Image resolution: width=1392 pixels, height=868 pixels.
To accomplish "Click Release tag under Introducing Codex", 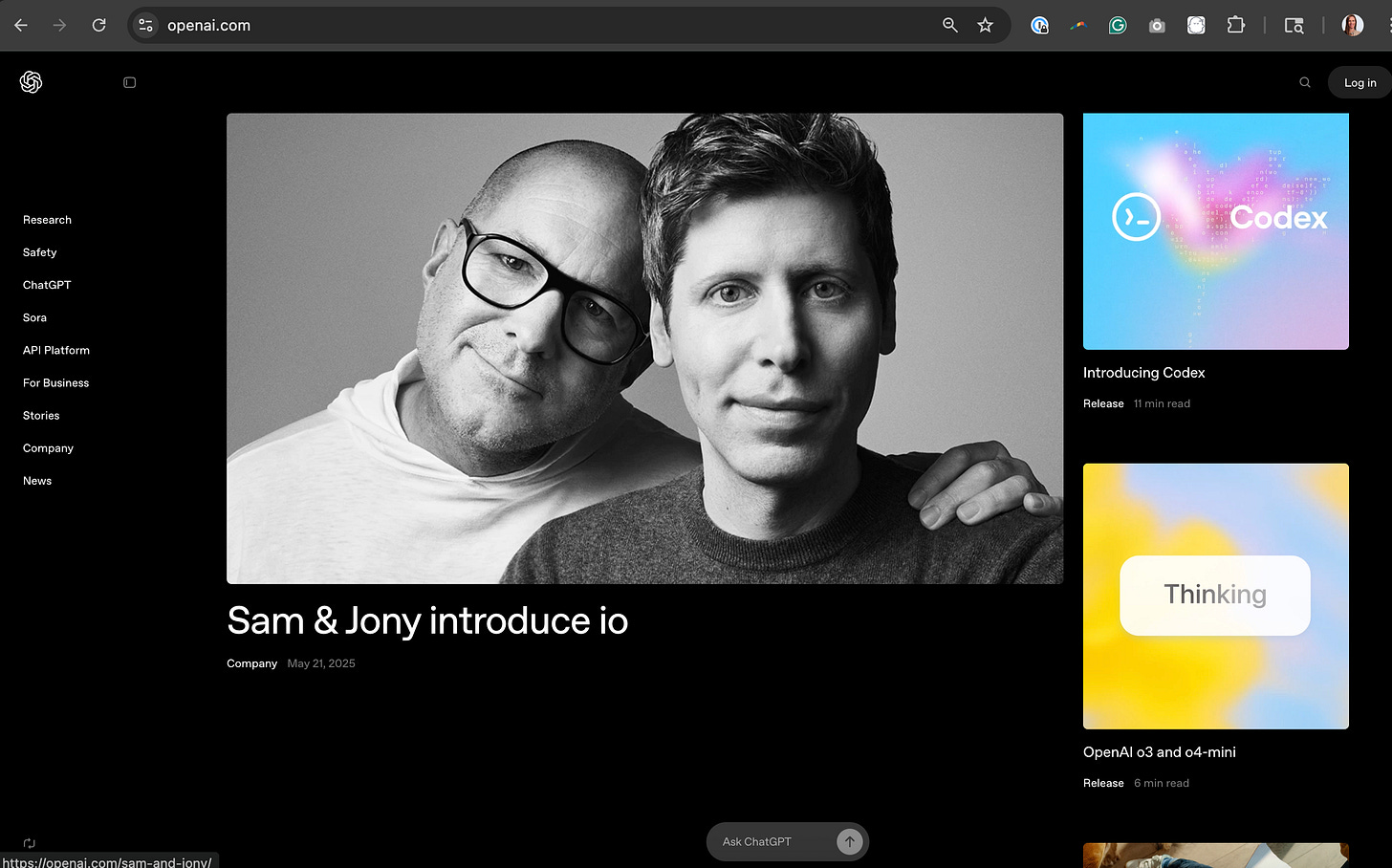I will (x=1103, y=403).
